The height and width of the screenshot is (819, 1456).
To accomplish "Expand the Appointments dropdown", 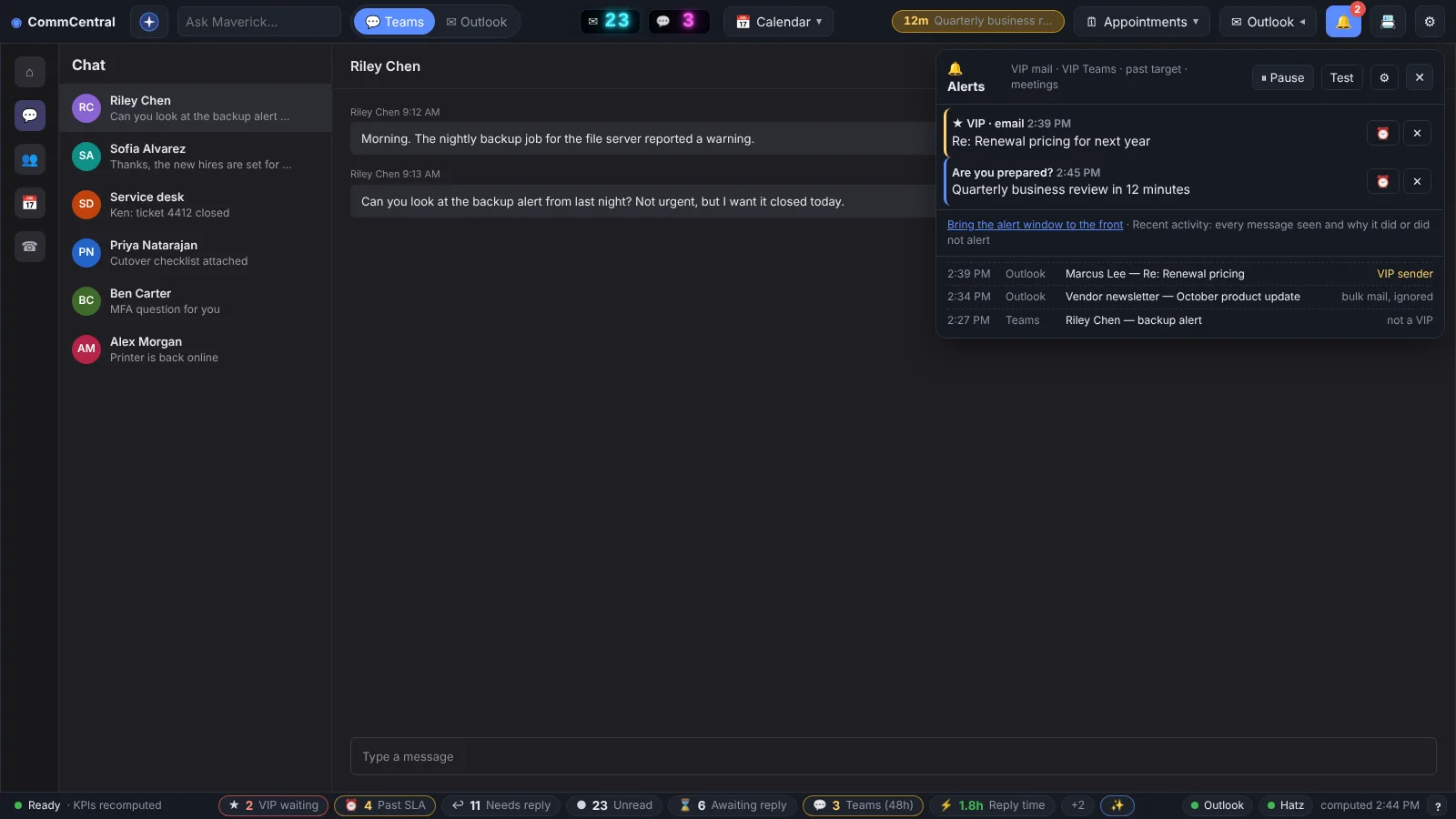I will coord(1142,22).
